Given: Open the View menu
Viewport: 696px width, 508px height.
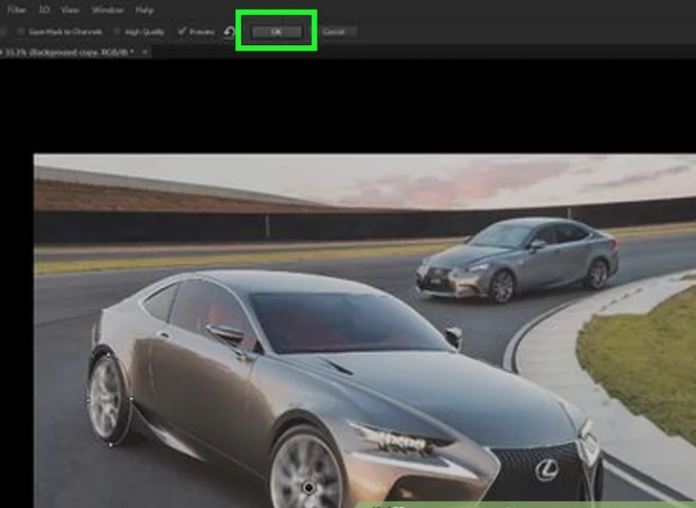Looking at the screenshot, I should (70, 10).
